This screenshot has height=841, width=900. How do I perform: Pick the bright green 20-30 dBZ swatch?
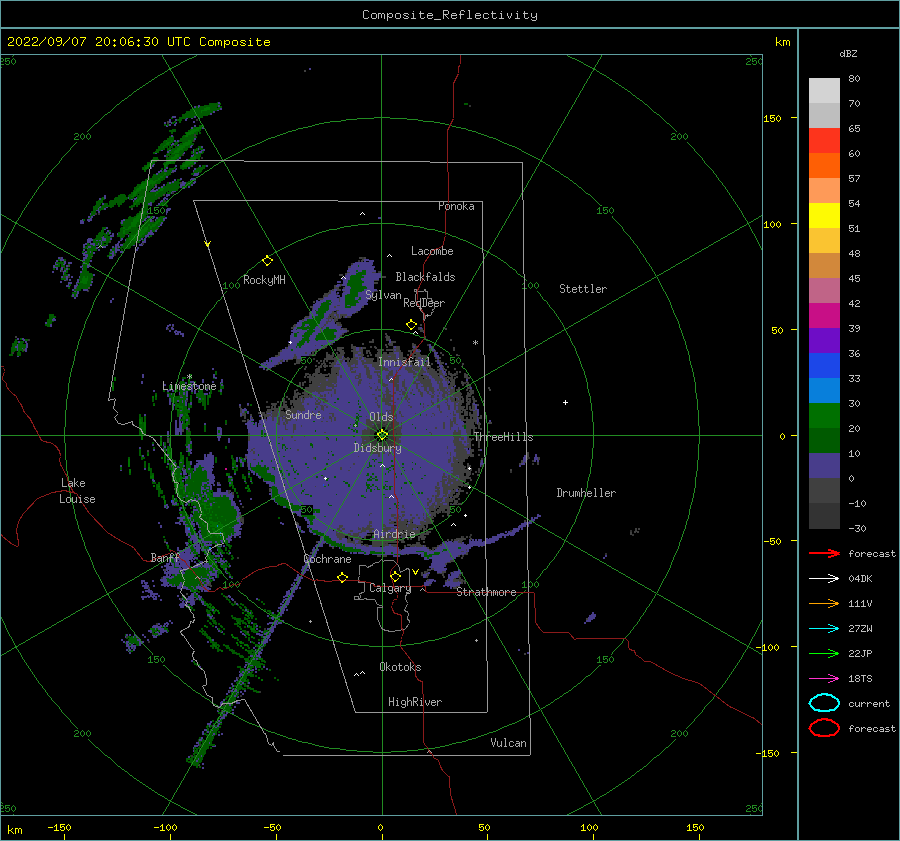tap(824, 416)
